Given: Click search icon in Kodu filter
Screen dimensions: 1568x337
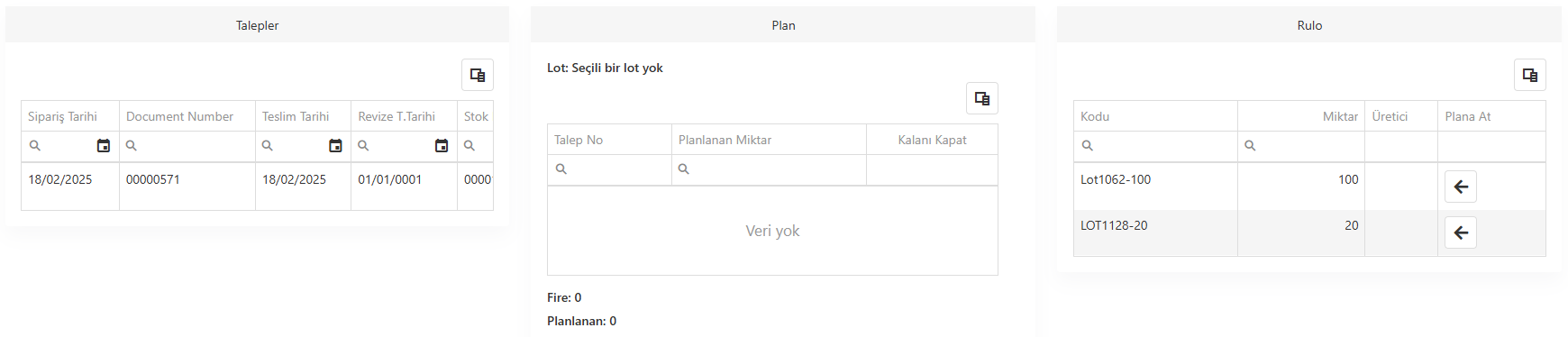Looking at the screenshot, I should (1088, 146).
